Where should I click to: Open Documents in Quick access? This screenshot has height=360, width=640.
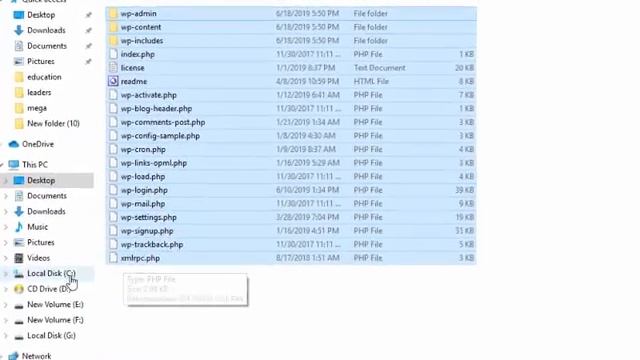pyautogui.click(x=47, y=46)
